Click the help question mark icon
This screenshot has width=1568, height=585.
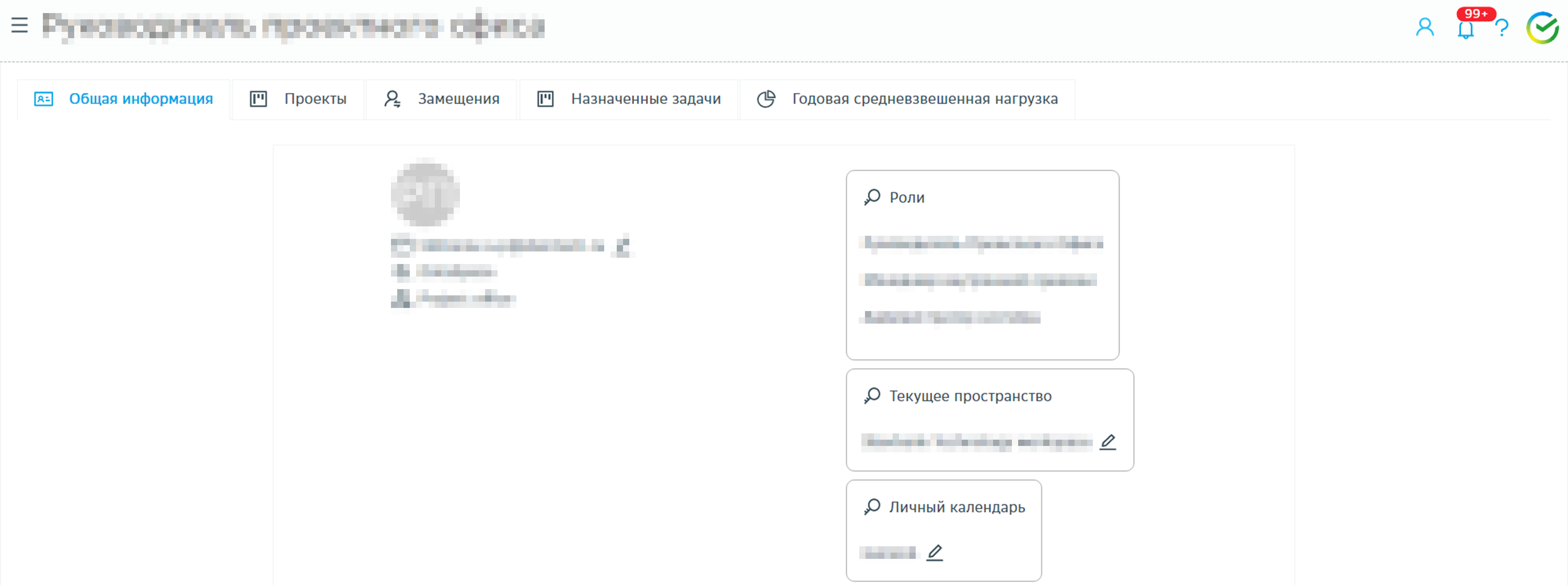[x=1502, y=28]
